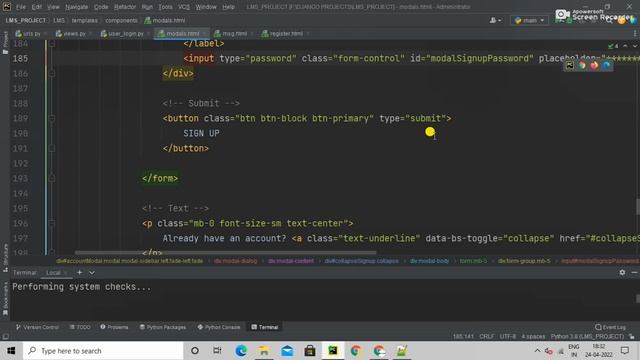Fold the closing button at line 191
Image resolution: width=640 pixels, height=360 pixels.
tap(52, 149)
